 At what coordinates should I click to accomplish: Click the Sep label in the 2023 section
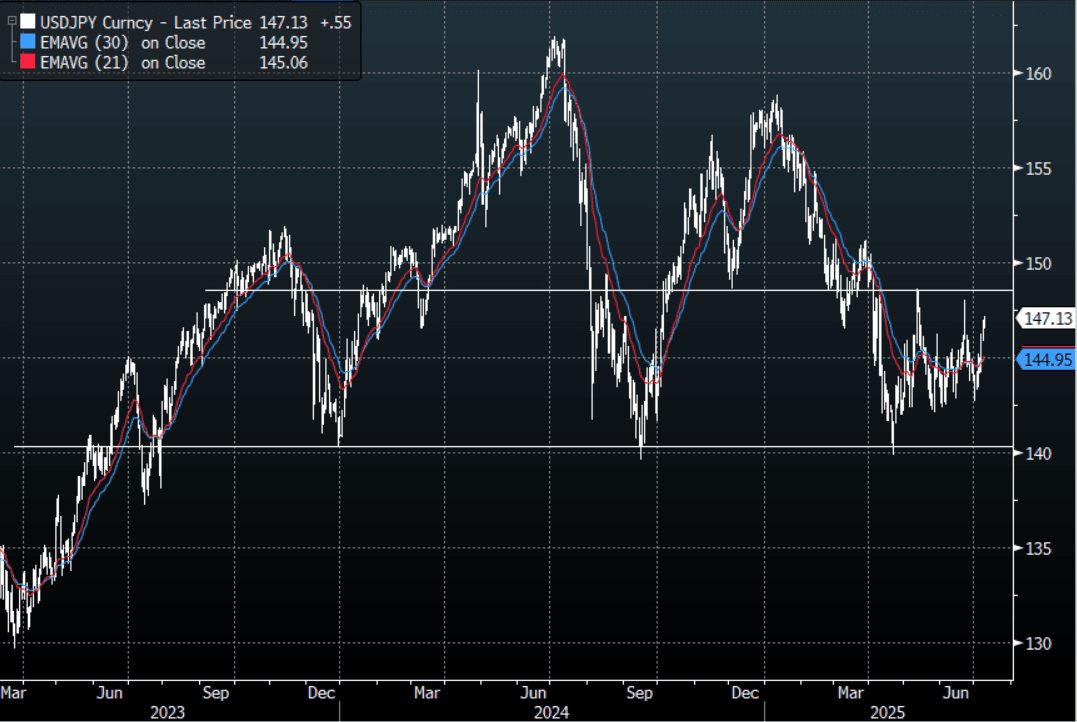[x=216, y=692]
